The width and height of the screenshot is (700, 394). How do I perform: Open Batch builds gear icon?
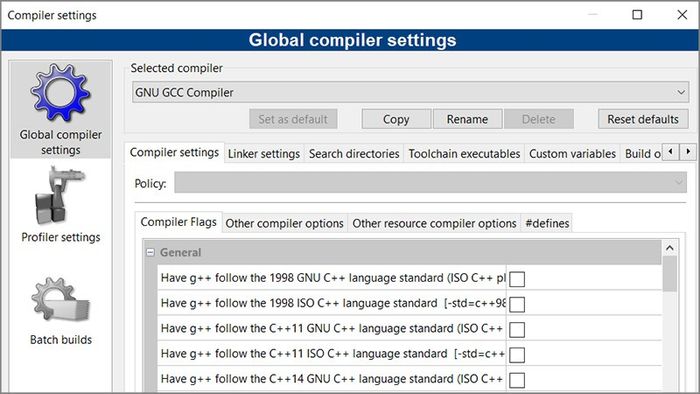[x=60, y=299]
